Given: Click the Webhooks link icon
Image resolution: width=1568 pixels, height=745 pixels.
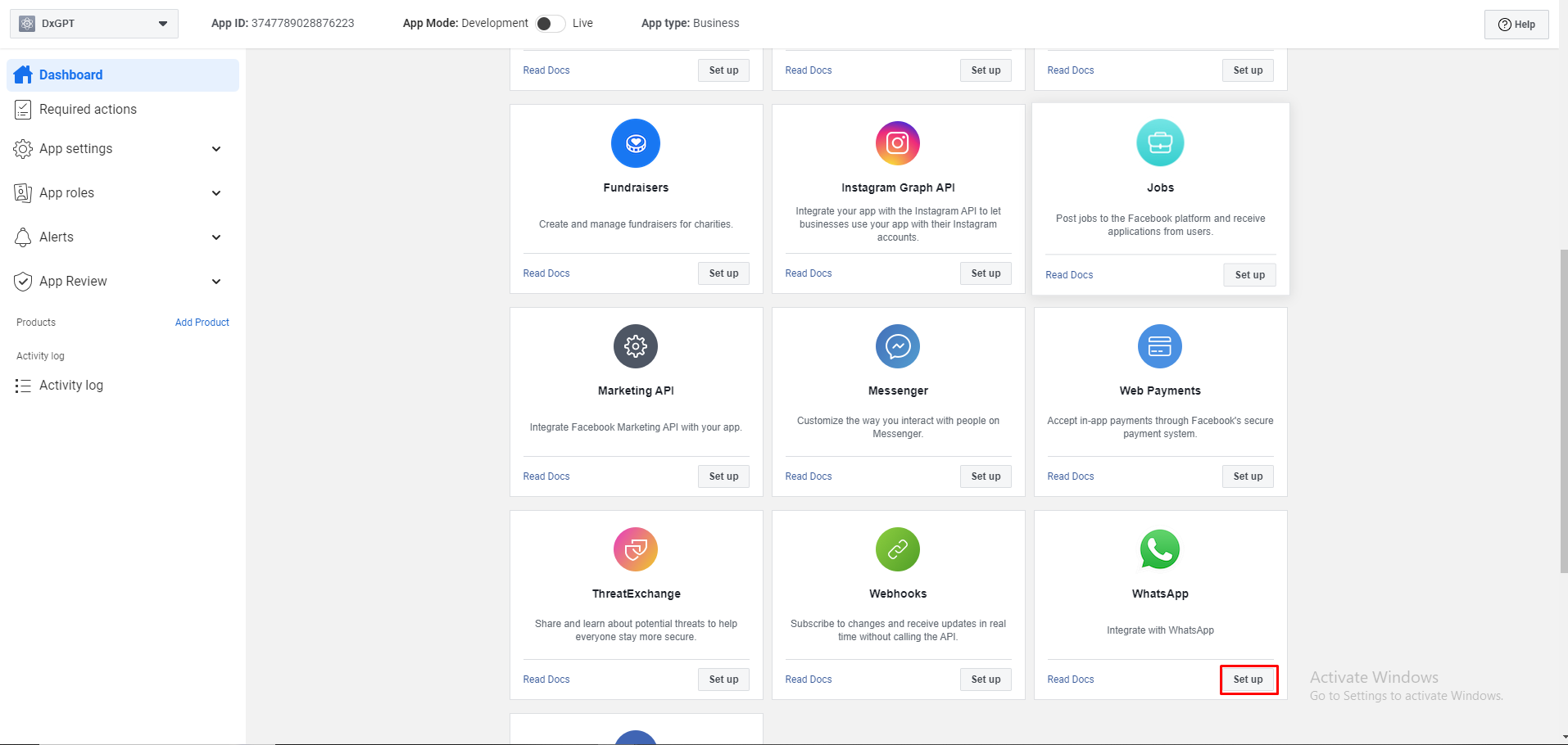Looking at the screenshot, I should [898, 549].
